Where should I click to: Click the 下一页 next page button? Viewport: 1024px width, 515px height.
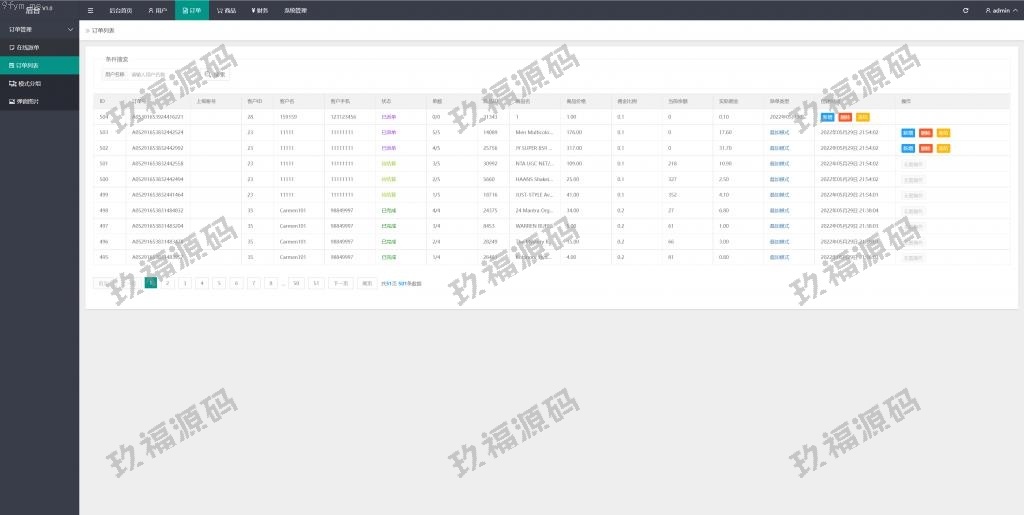(x=341, y=283)
